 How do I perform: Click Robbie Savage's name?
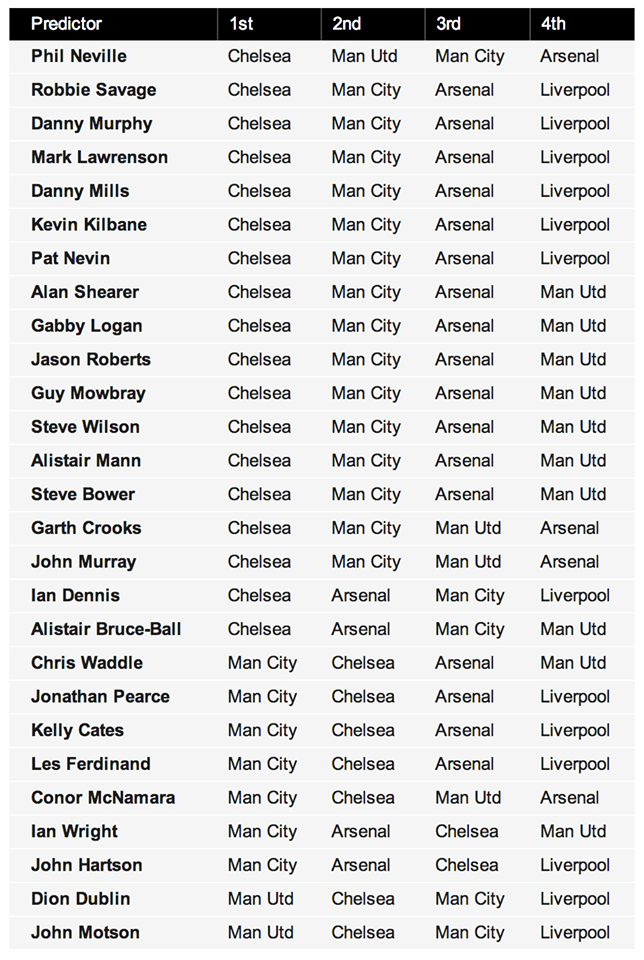click(94, 90)
